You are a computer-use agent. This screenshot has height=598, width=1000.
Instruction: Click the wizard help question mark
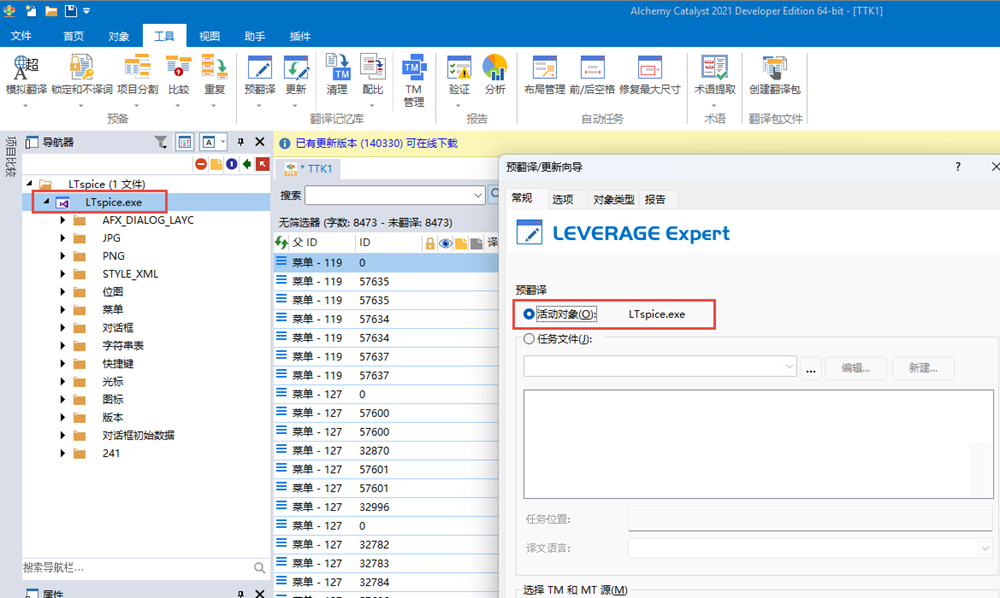957,166
